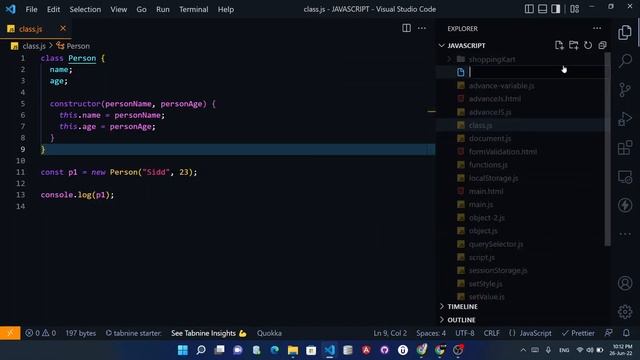Open querySelector.js in Explorer
640x360 pixels.
[x=496, y=244]
